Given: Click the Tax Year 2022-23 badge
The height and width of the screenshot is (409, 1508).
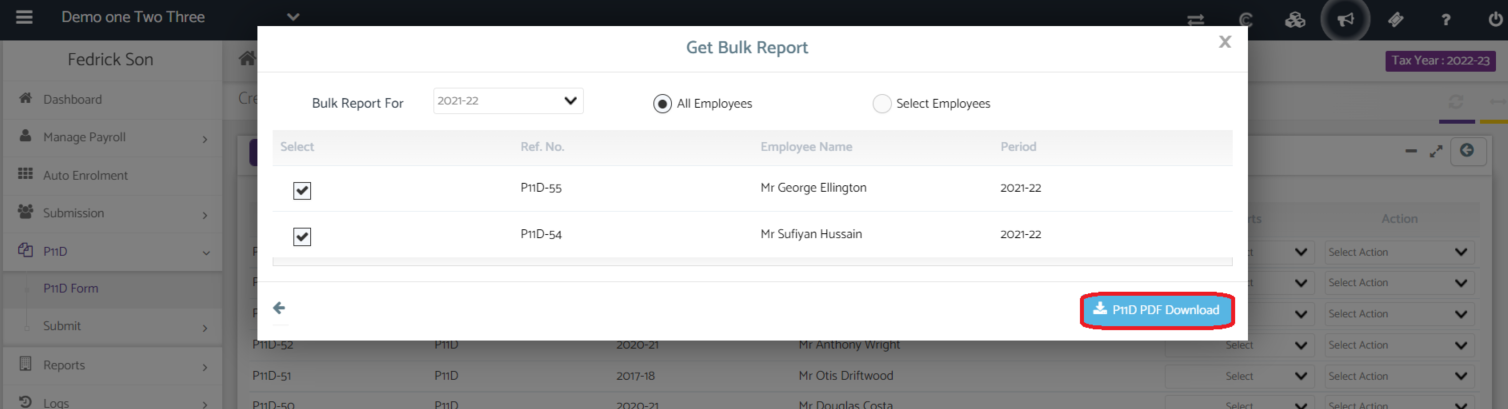Looking at the screenshot, I should [x=1441, y=61].
